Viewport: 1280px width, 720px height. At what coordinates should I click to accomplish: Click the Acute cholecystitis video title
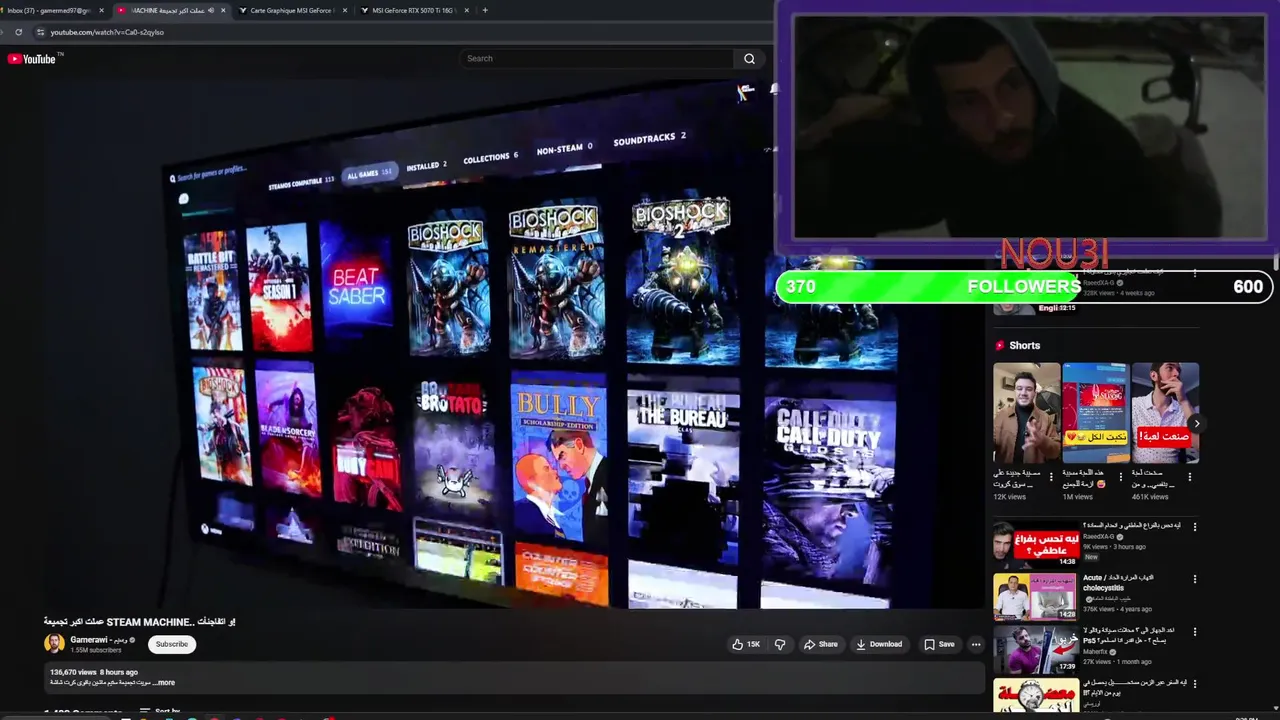pos(1118,583)
